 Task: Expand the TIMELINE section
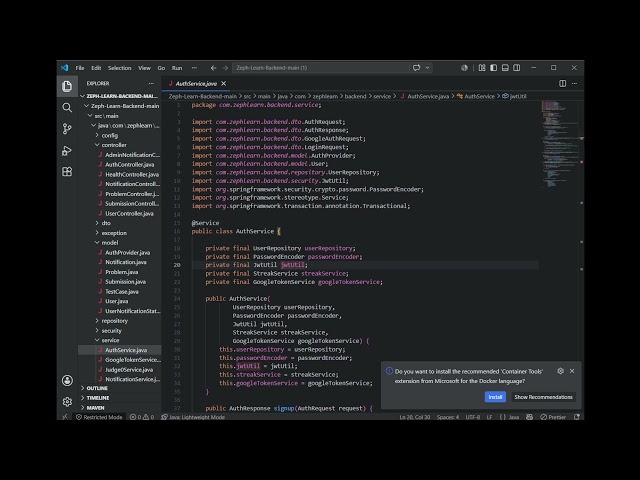click(120, 398)
